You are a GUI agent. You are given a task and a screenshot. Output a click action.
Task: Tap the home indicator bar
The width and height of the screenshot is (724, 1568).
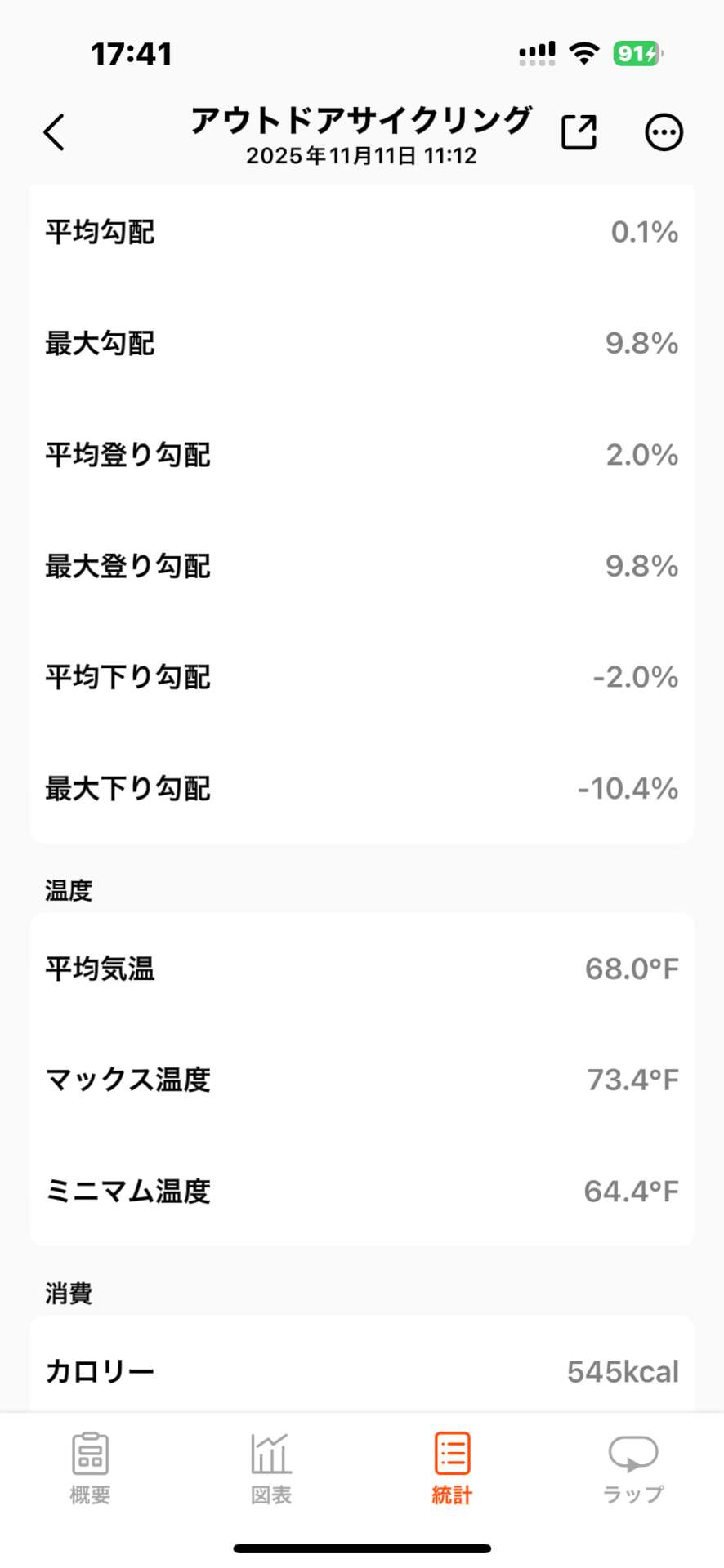click(x=362, y=1548)
